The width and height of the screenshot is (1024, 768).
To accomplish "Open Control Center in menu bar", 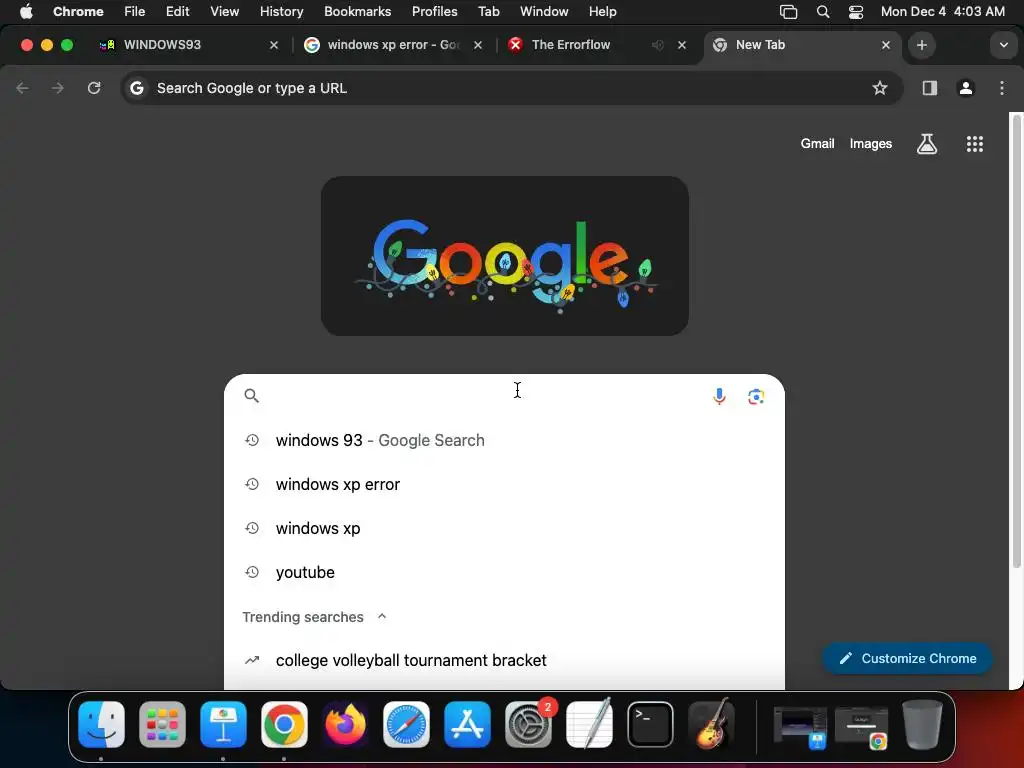I will [x=856, y=11].
